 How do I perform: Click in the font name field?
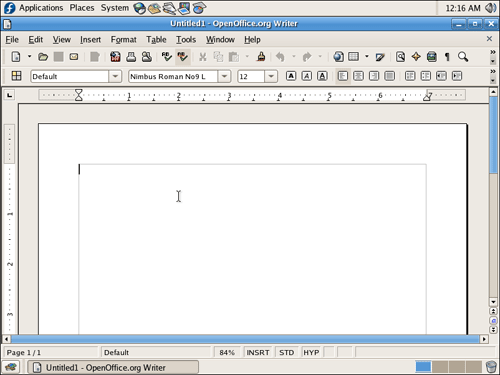(173, 76)
